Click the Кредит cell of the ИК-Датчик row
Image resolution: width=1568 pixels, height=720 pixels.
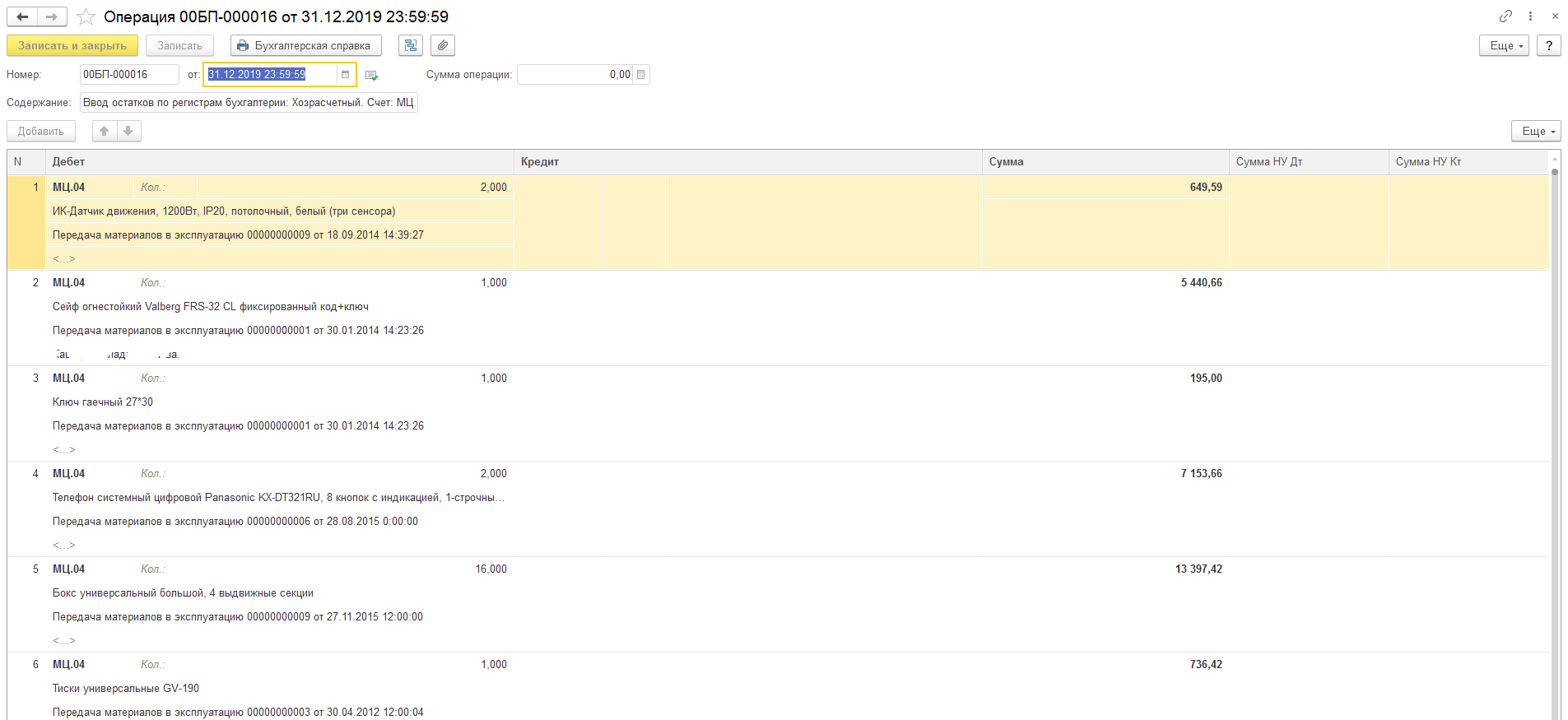click(x=748, y=222)
